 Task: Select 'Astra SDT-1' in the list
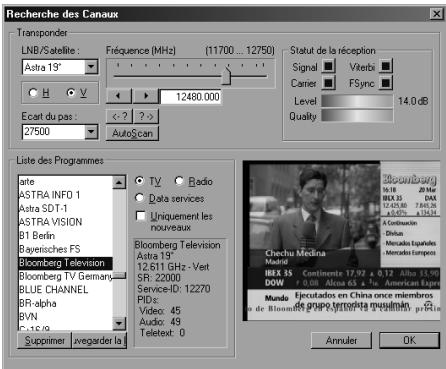pyautogui.click(x=66, y=209)
